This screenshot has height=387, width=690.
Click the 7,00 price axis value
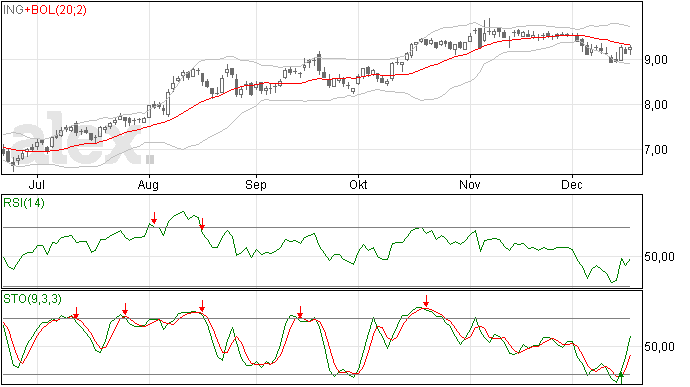pos(656,150)
